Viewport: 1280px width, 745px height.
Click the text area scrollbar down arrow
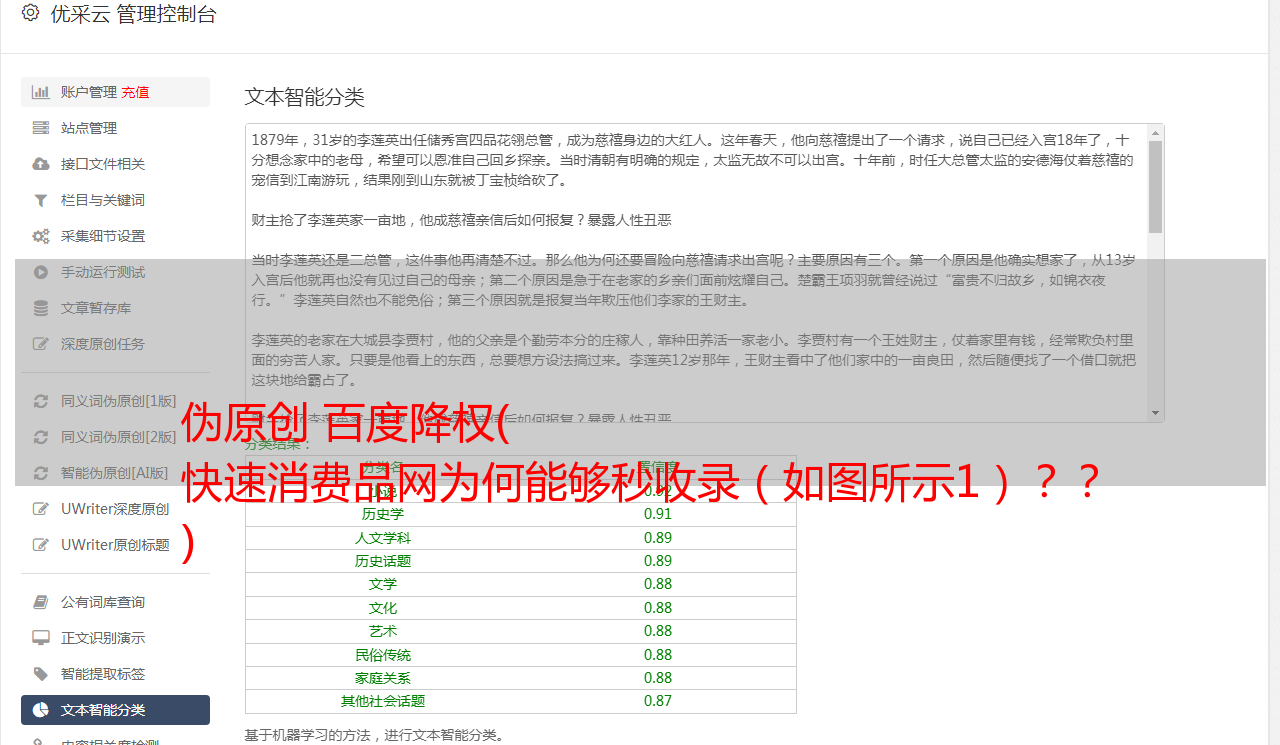click(1156, 412)
